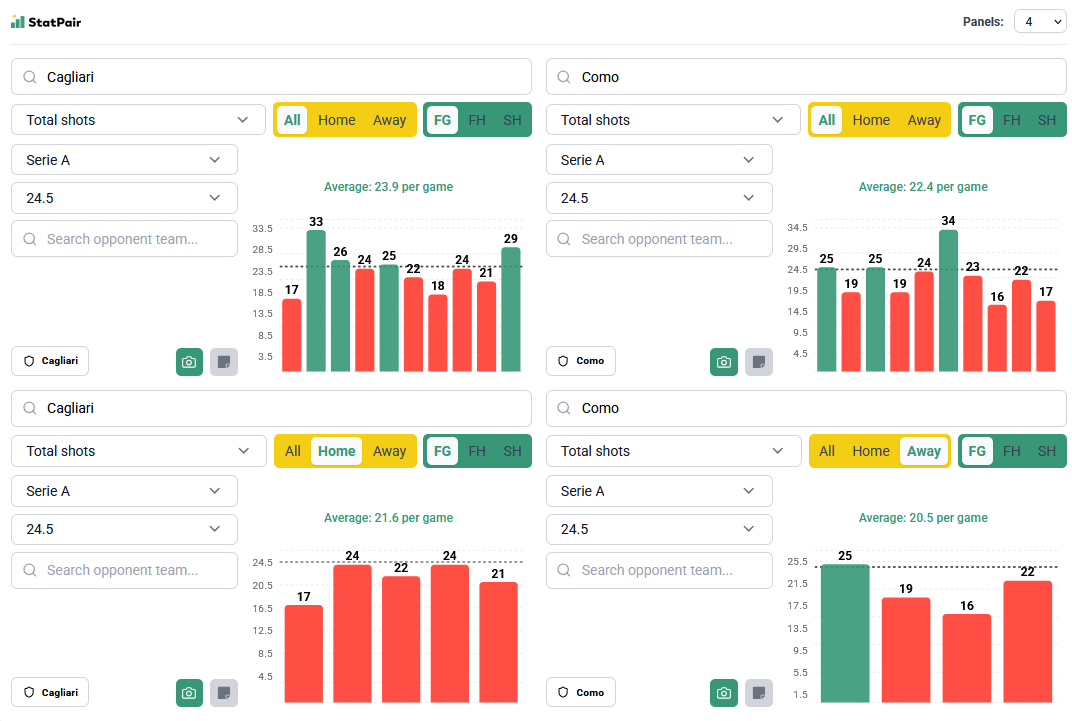The width and height of the screenshot is (1072, 721).
Task: Select Away in the Como All-games panel
Action: tap(924, 120)
